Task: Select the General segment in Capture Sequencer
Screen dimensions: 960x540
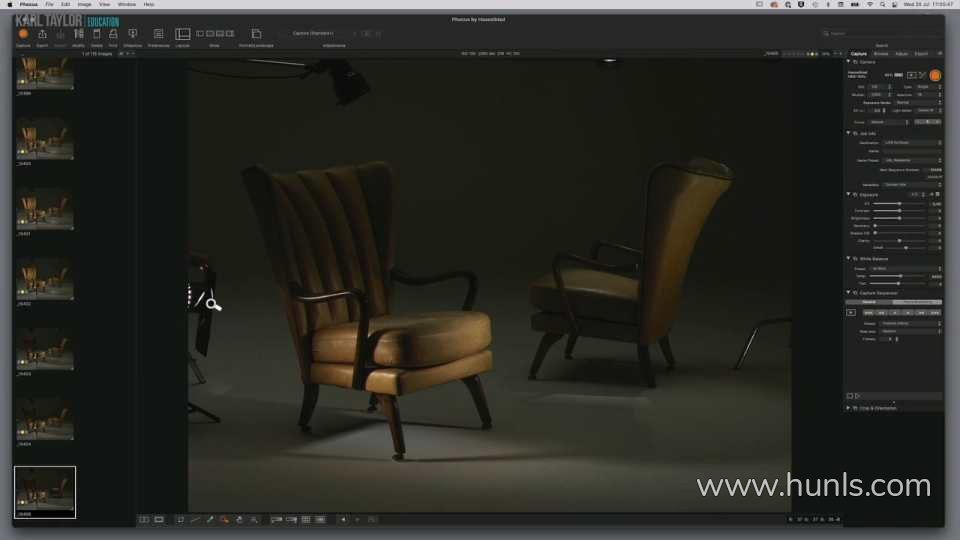Action: (869, 302)
